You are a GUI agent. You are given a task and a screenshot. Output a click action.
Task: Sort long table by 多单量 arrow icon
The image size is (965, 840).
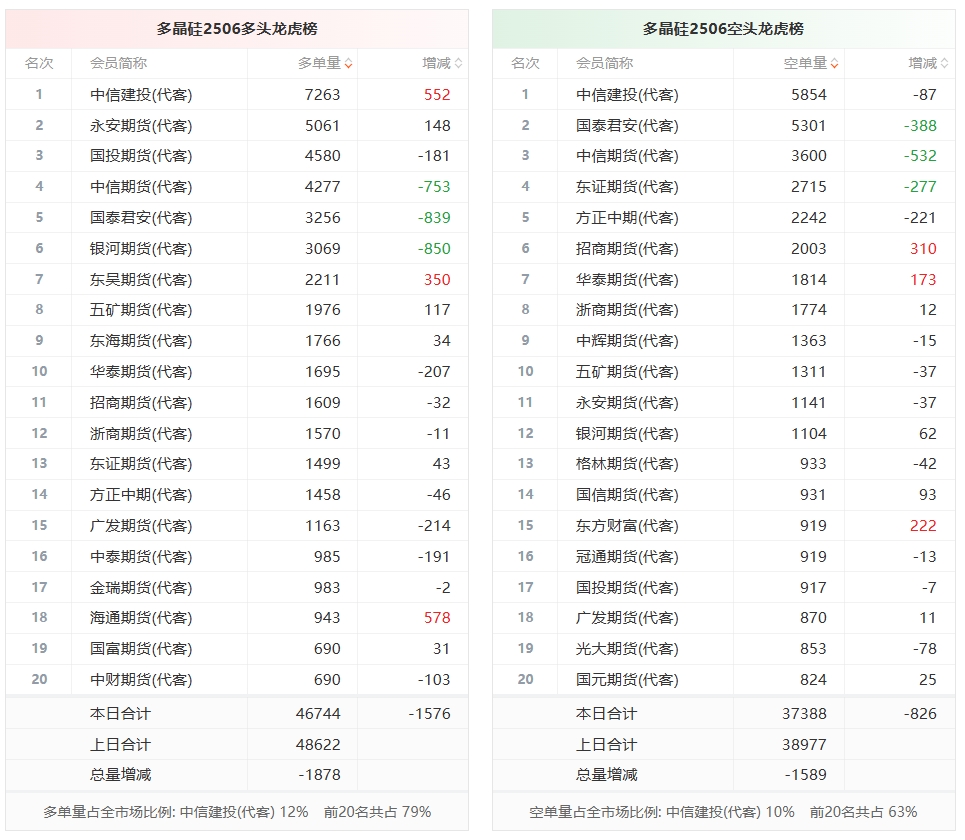(348, 63)
